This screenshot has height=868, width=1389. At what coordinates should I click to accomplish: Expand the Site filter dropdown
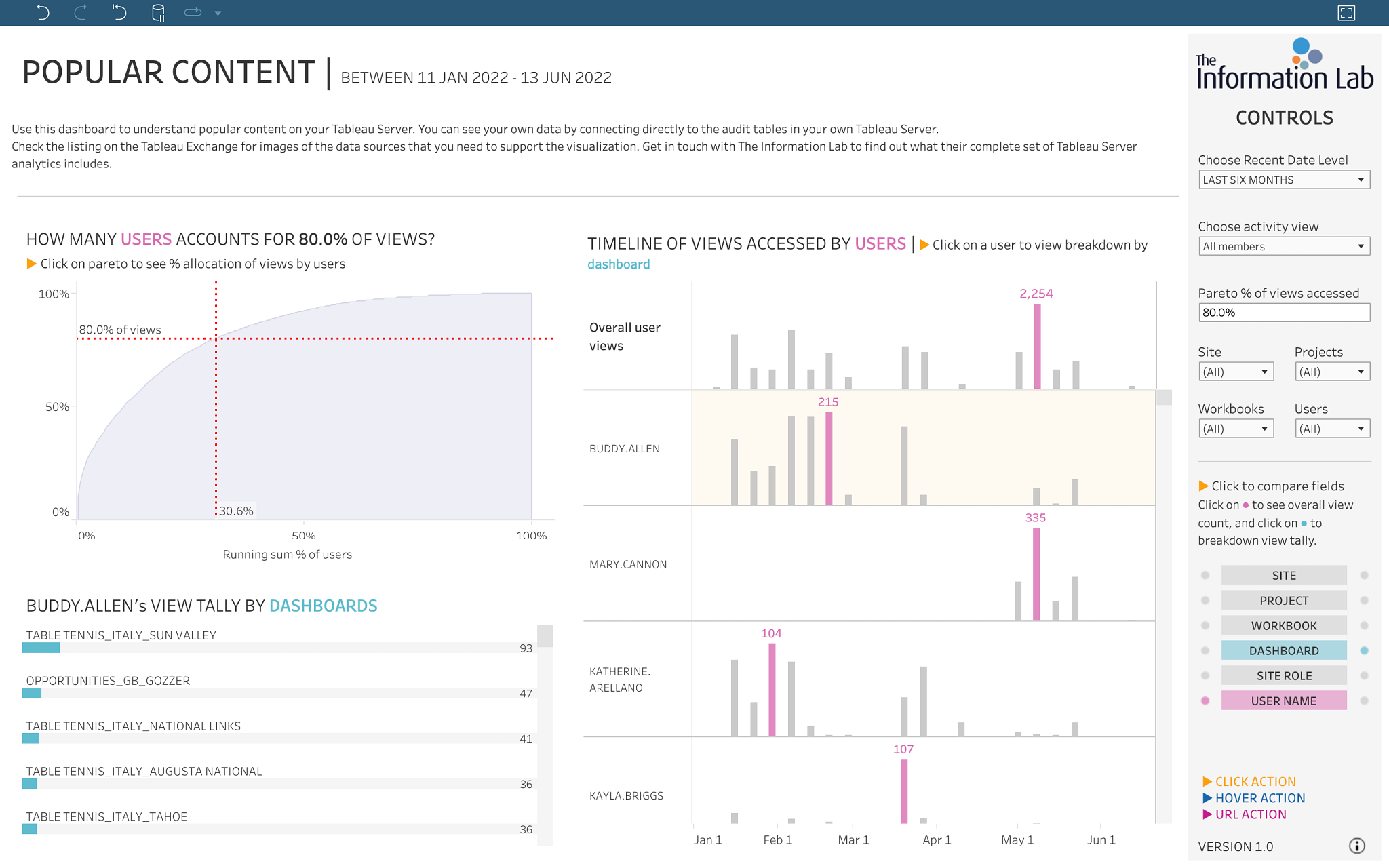(x=1236, y=372)
